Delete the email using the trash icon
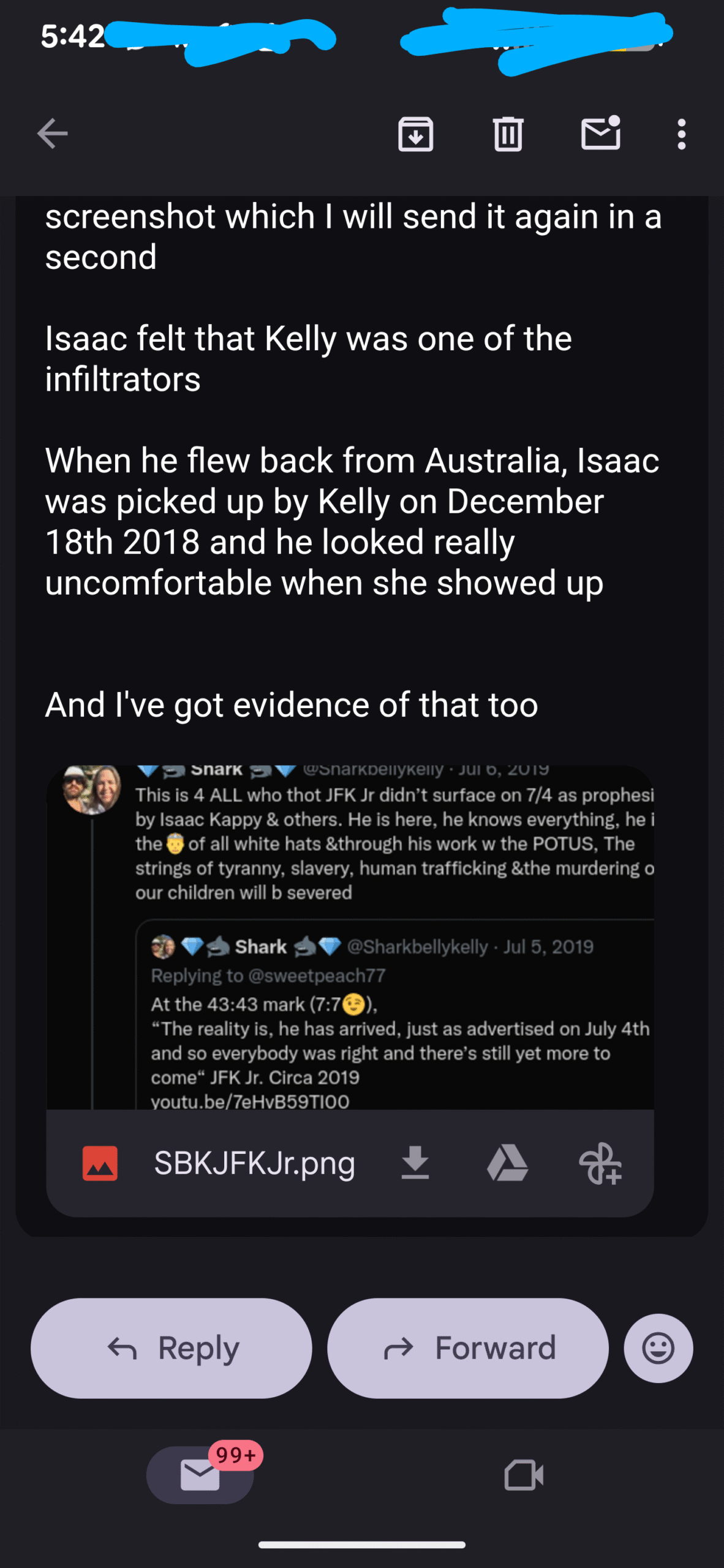Viewport: 724px width, 1568px height. point(508,134)
